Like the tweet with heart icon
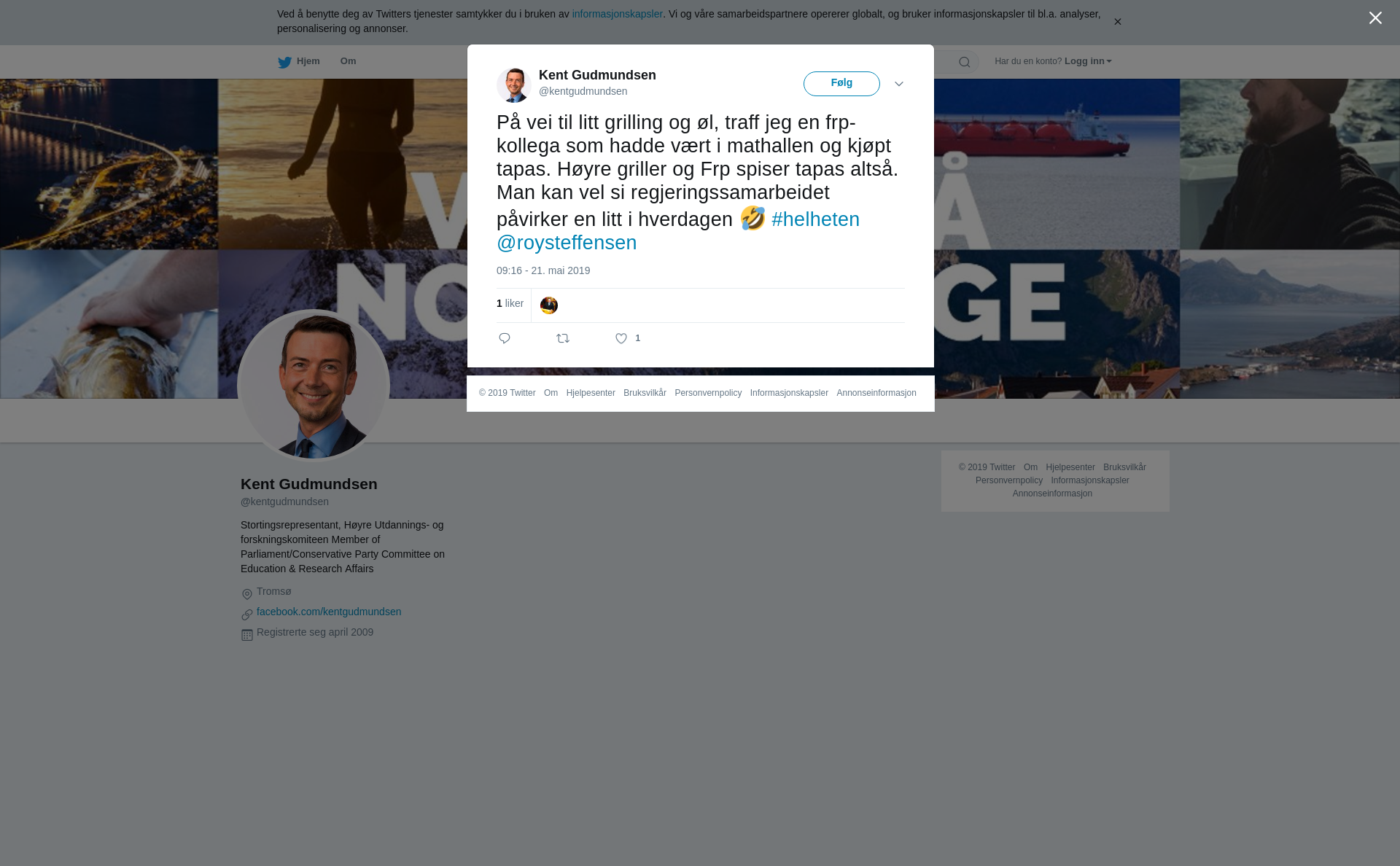 coord(621,338)
